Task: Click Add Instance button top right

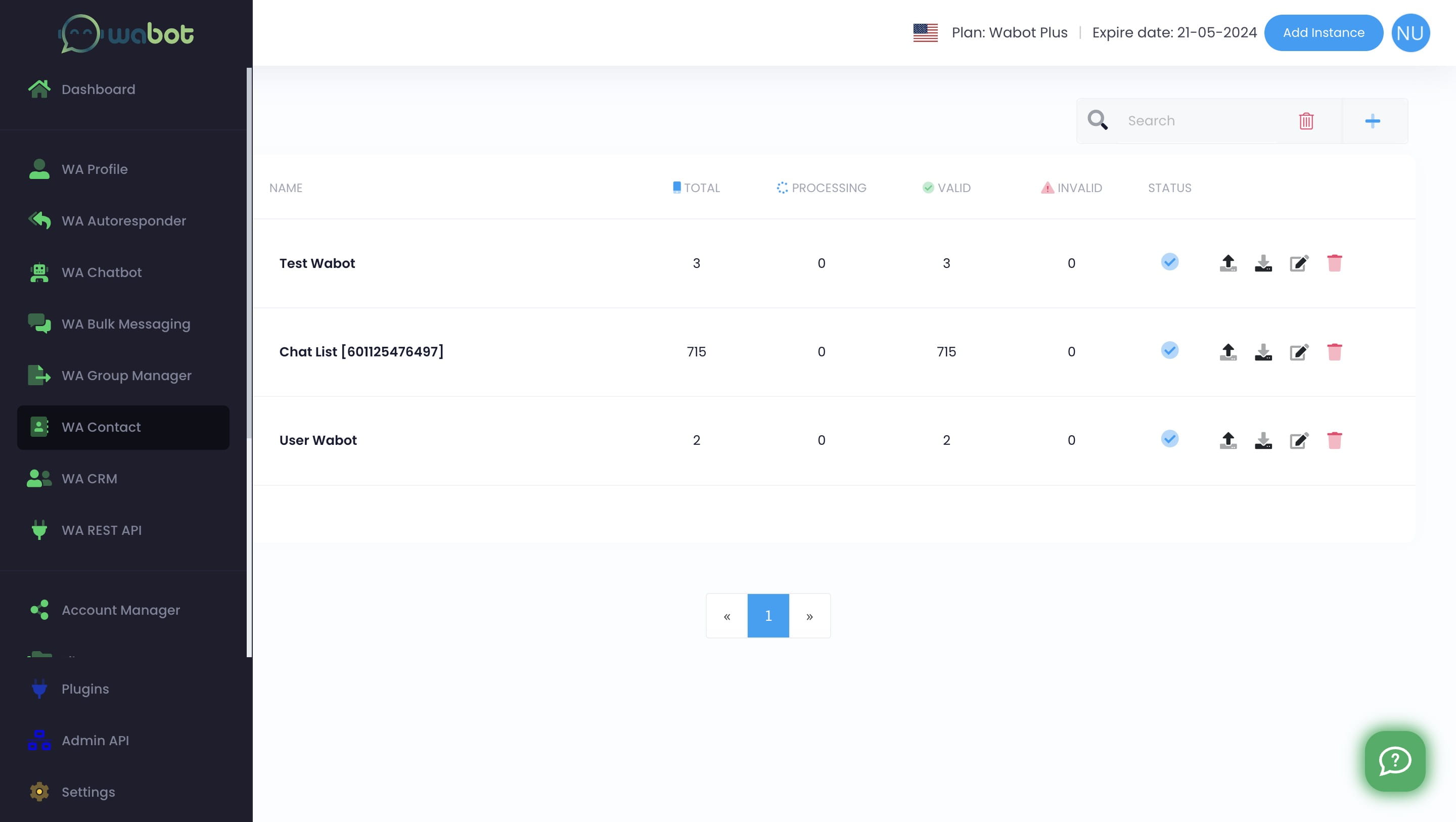Action: tap(1323, 33)
